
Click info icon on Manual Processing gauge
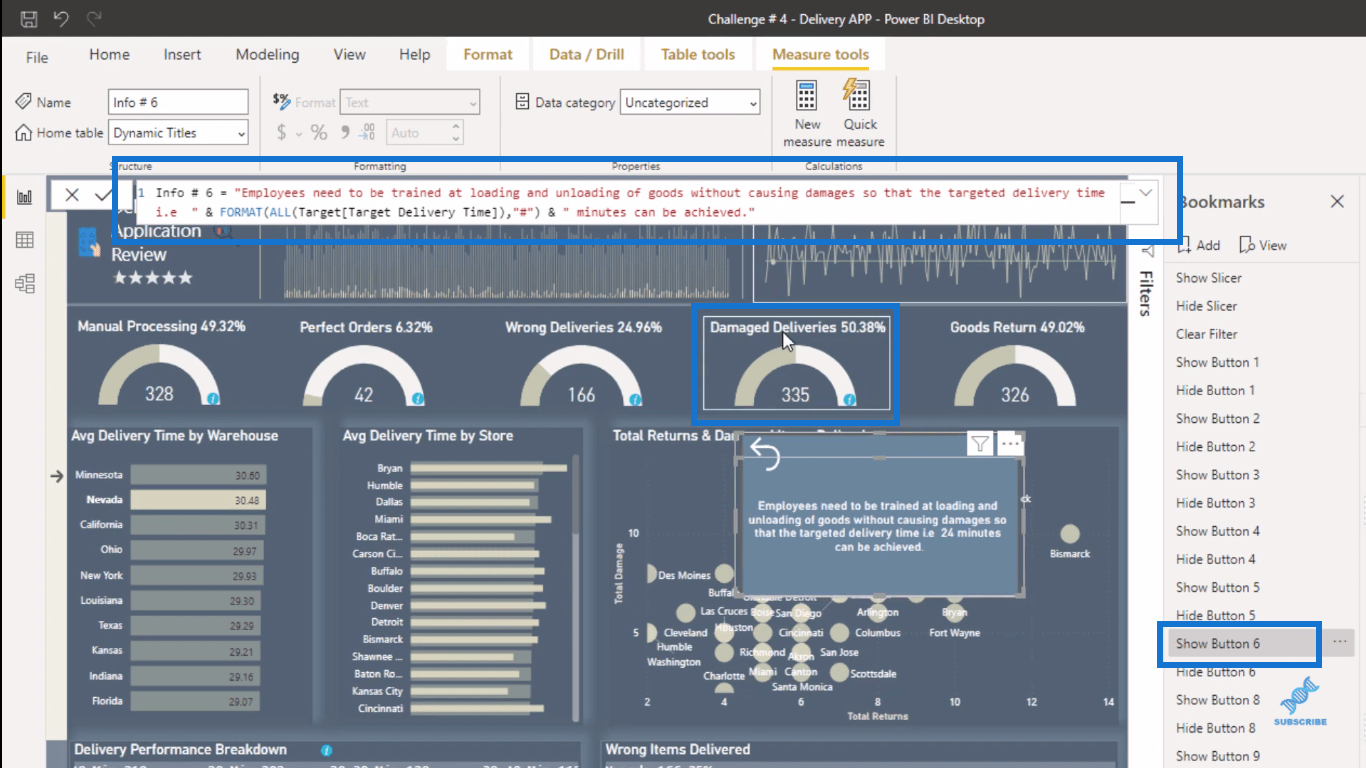point(213,398)
